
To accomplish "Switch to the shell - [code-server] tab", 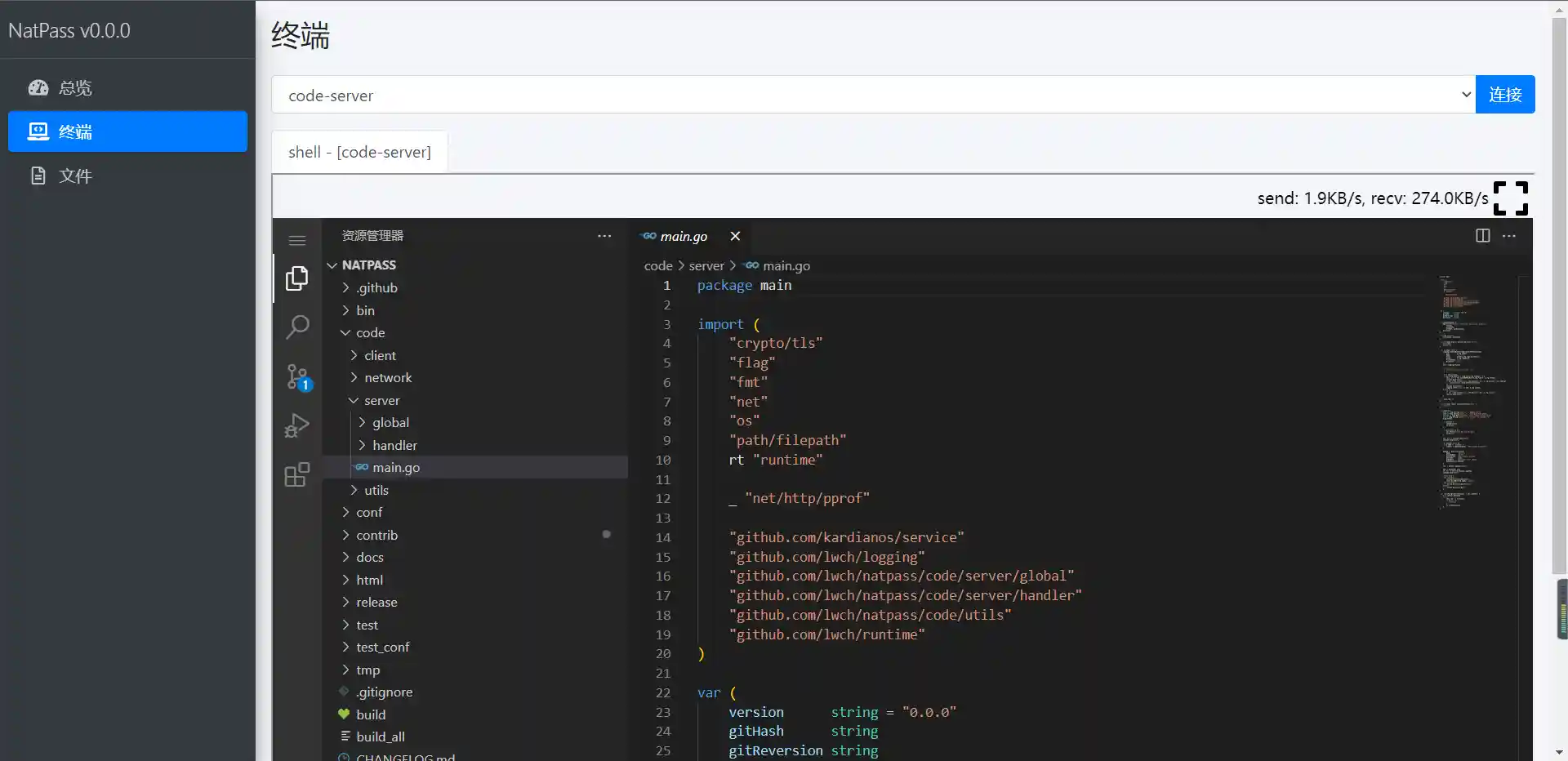I will pyautogui.click(x=359, y=152).
